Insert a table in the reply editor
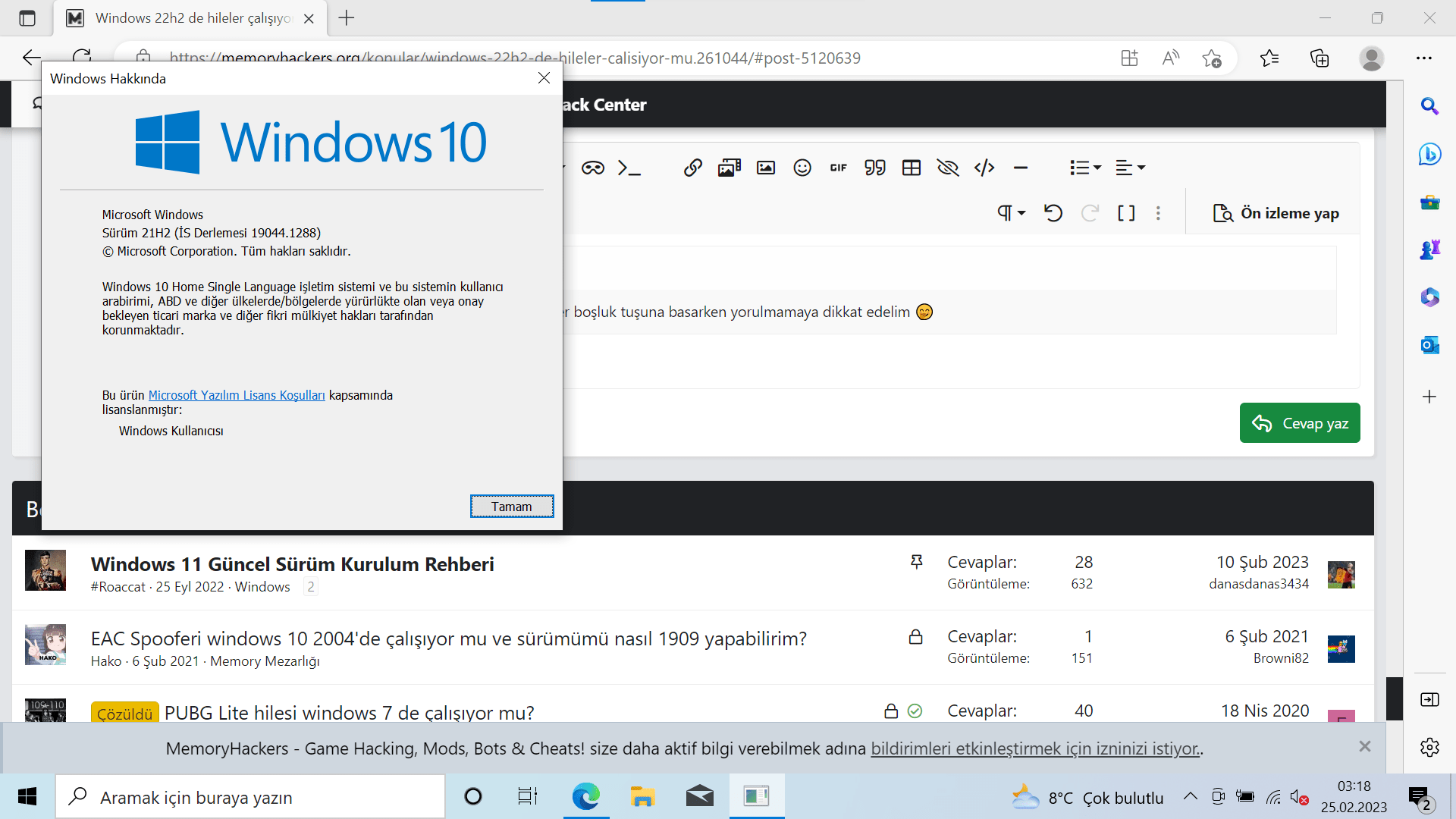The width and height of the screenshot is (1456, 819). coord(912,168)
